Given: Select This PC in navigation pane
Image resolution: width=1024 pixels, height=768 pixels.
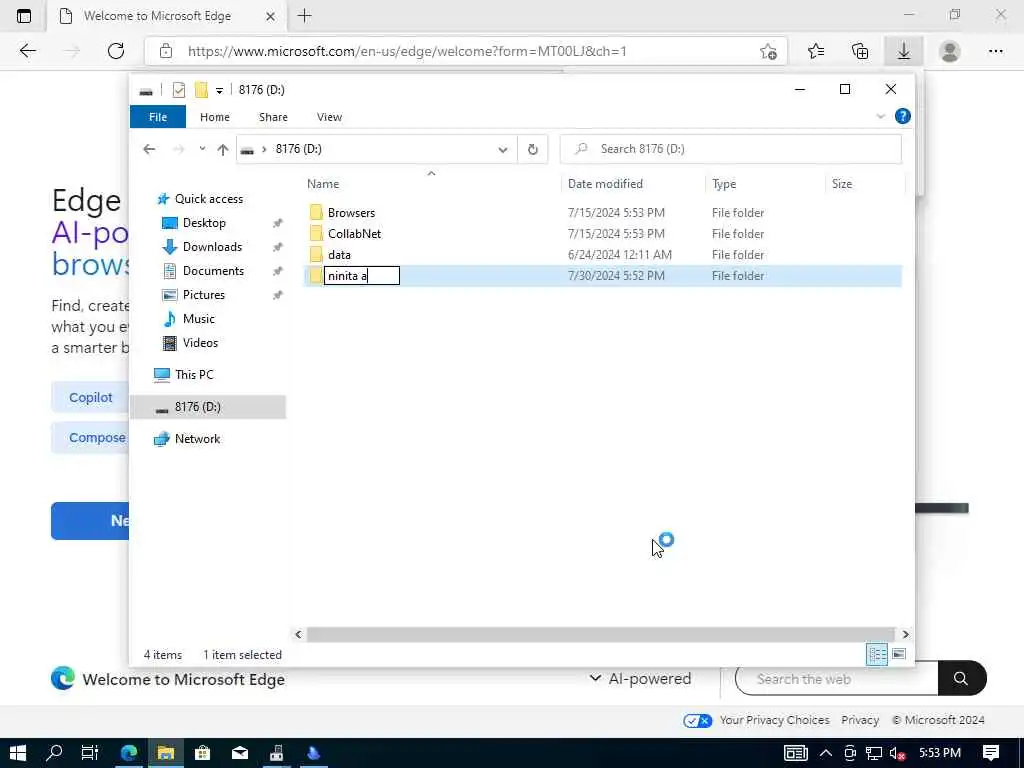Looking at the screenshot, I should (x=194, y=375).
